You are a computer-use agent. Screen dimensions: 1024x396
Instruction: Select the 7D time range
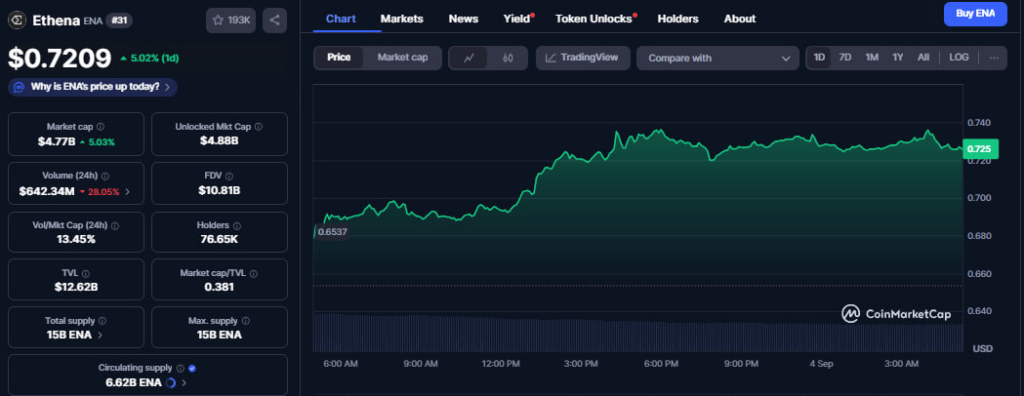[844, 58]
